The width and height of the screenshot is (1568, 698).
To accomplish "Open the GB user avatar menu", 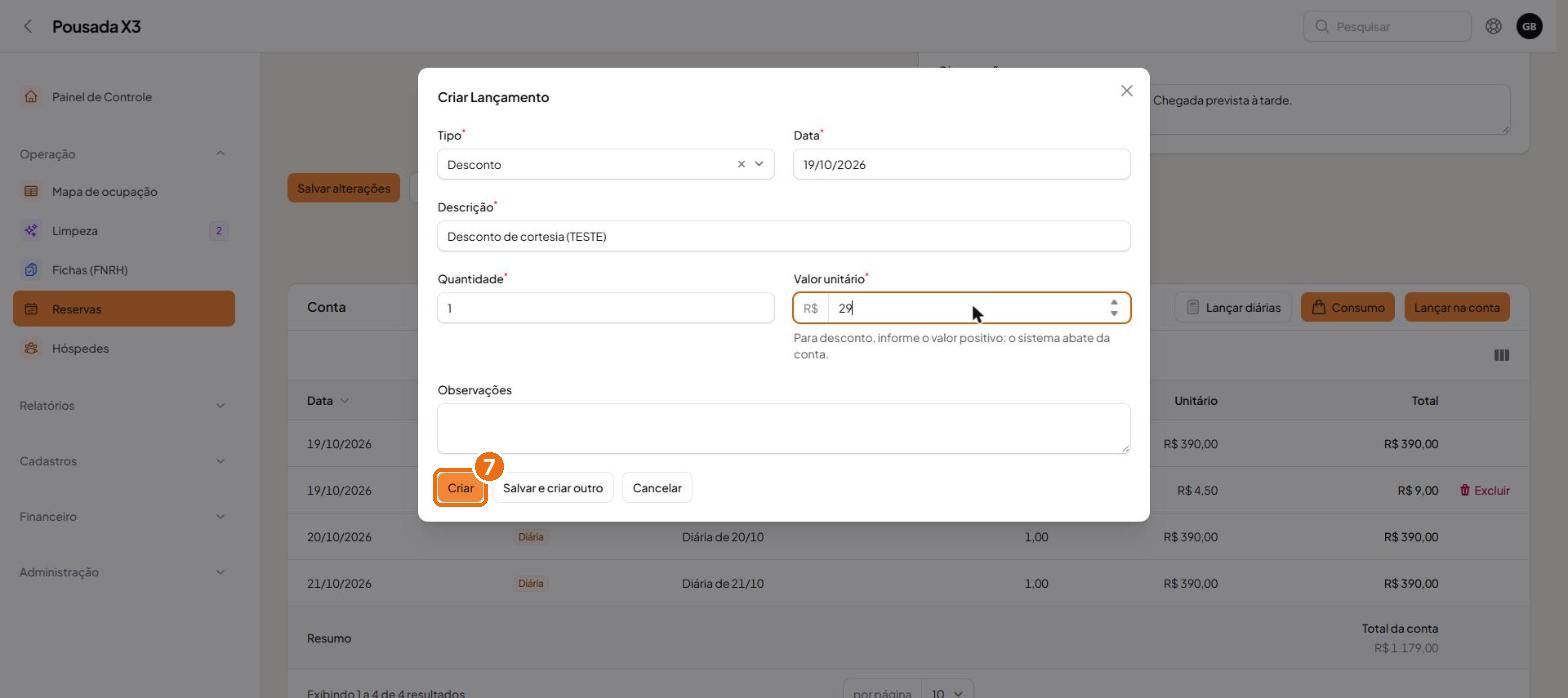I will pyautogui.click(x=1529, y=27).
